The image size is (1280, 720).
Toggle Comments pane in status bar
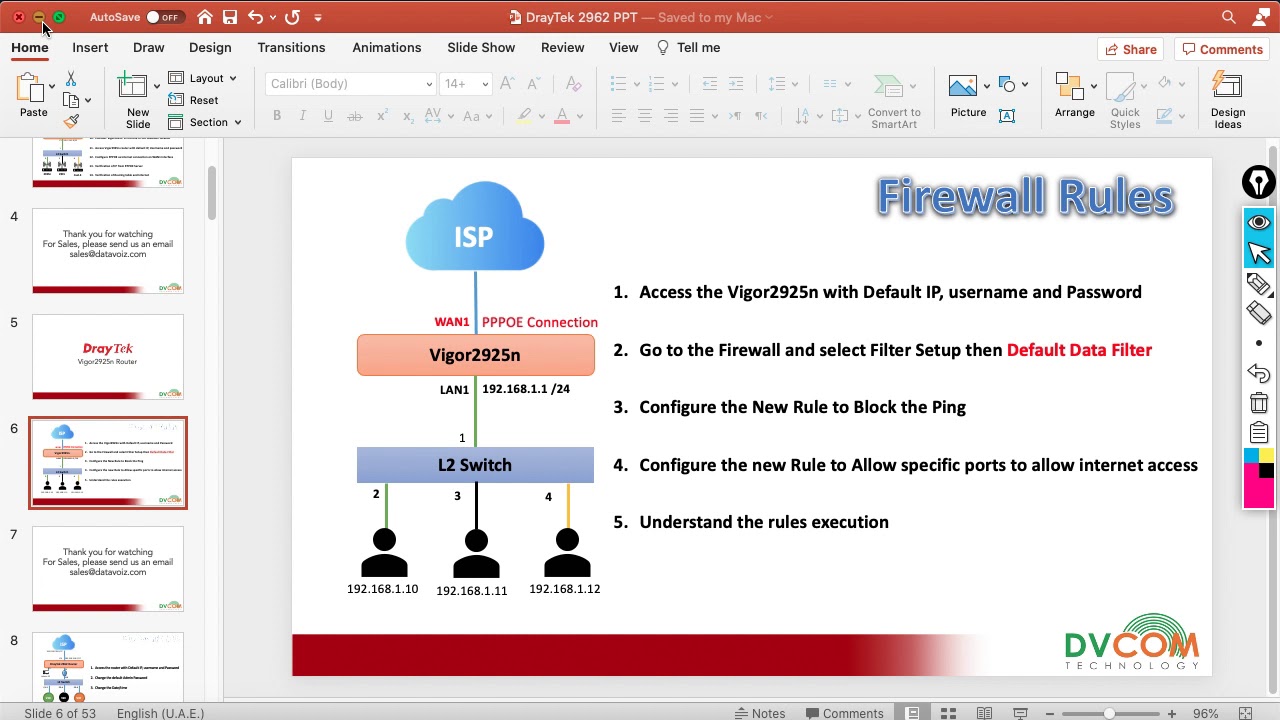[x=843, y=713]
